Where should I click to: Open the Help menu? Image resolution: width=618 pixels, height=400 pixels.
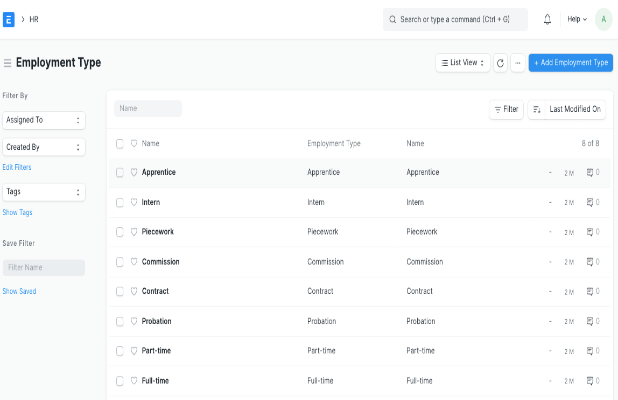(x=577, y=19)
